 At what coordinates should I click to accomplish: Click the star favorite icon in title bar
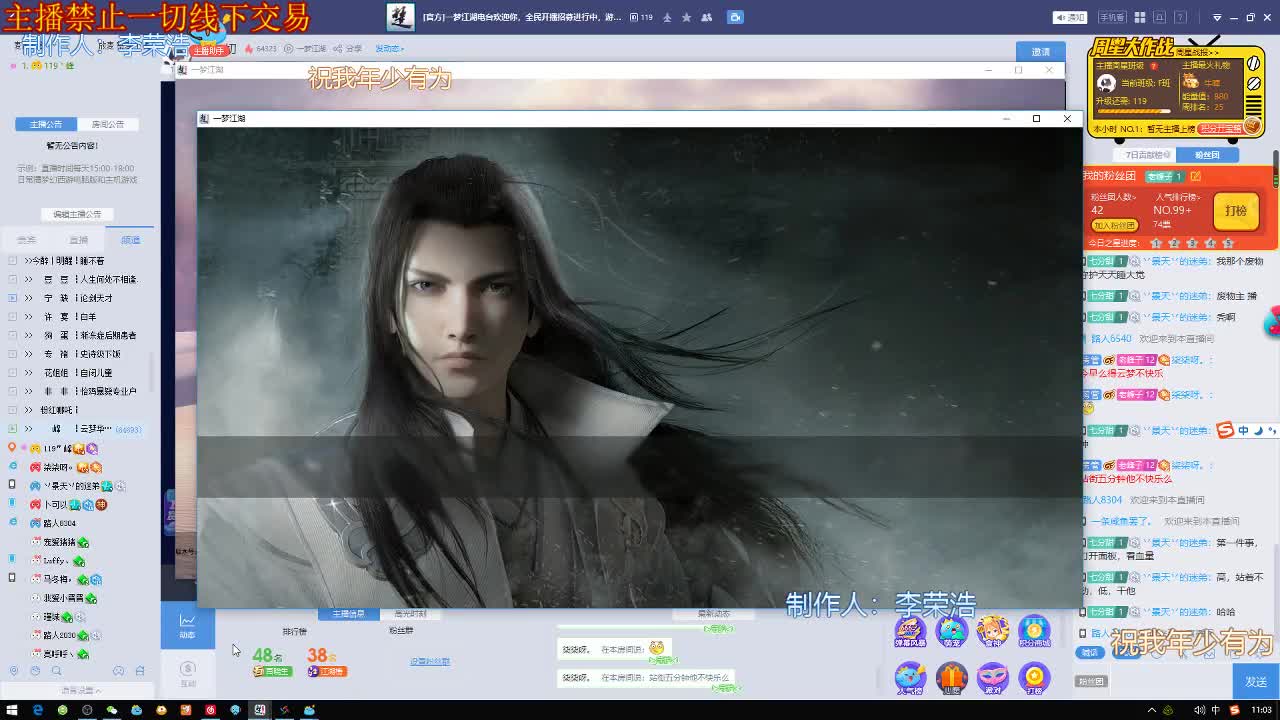686,17
